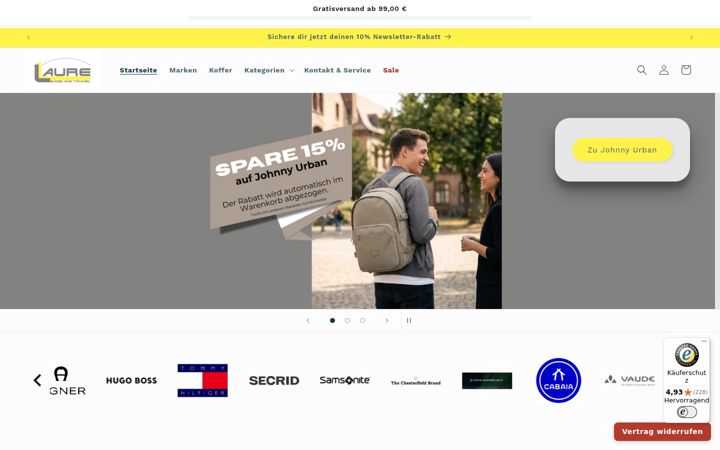The image size is (720, 450).
Task: Open the Aigner brand logo
Action: (x=67, y=381)
